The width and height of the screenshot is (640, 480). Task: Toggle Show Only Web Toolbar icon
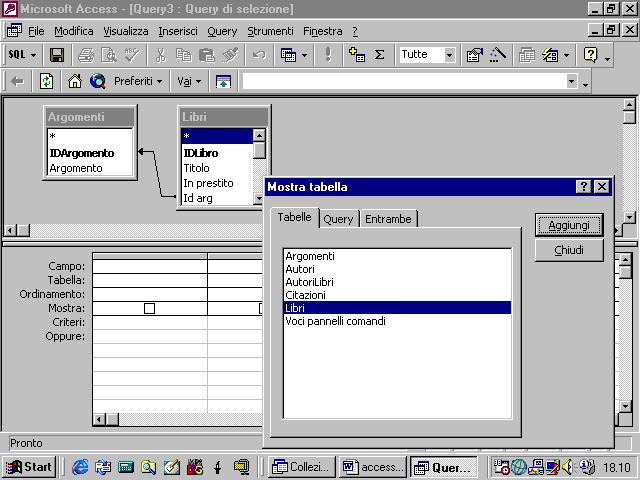tap(223, 81)
